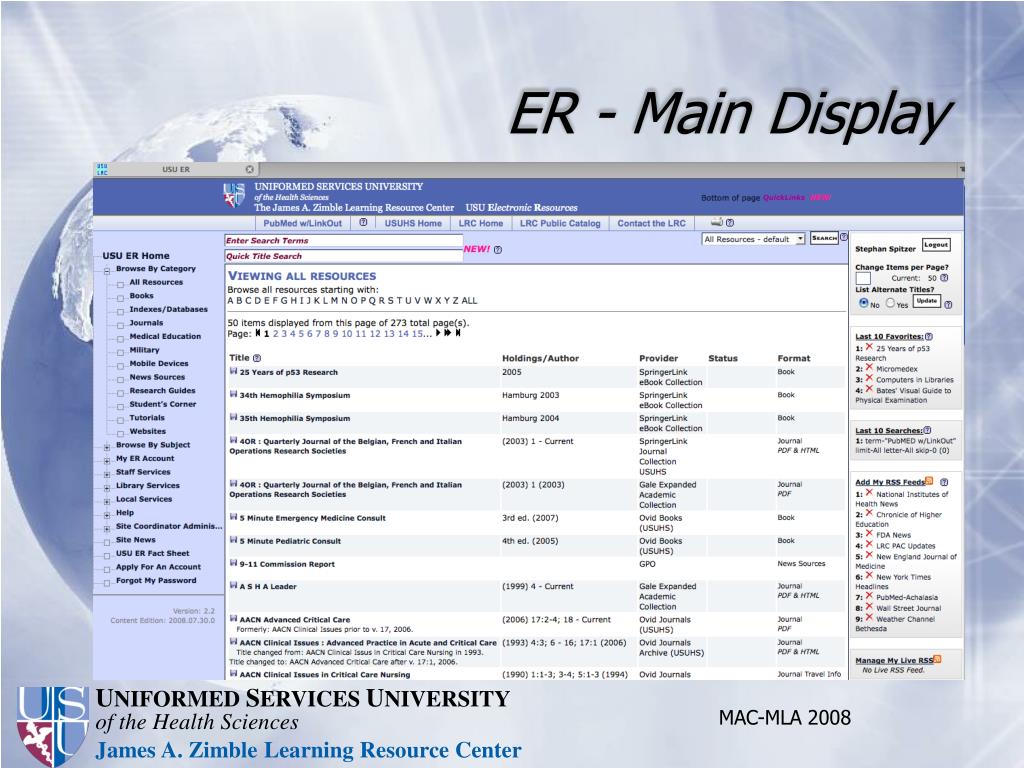
Task: Select the No radio for List Alternate Titles
Action: (x=863, y=303)
